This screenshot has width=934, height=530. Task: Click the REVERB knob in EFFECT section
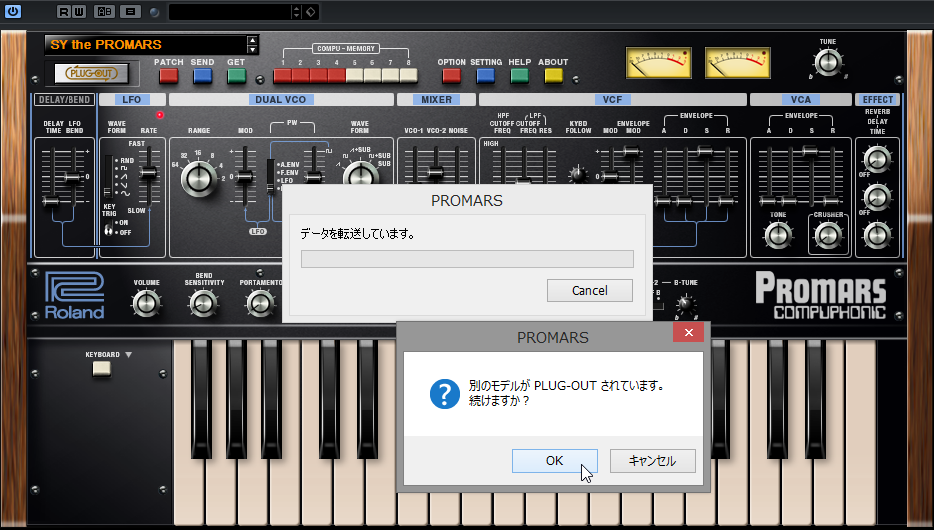pos(877,159)
